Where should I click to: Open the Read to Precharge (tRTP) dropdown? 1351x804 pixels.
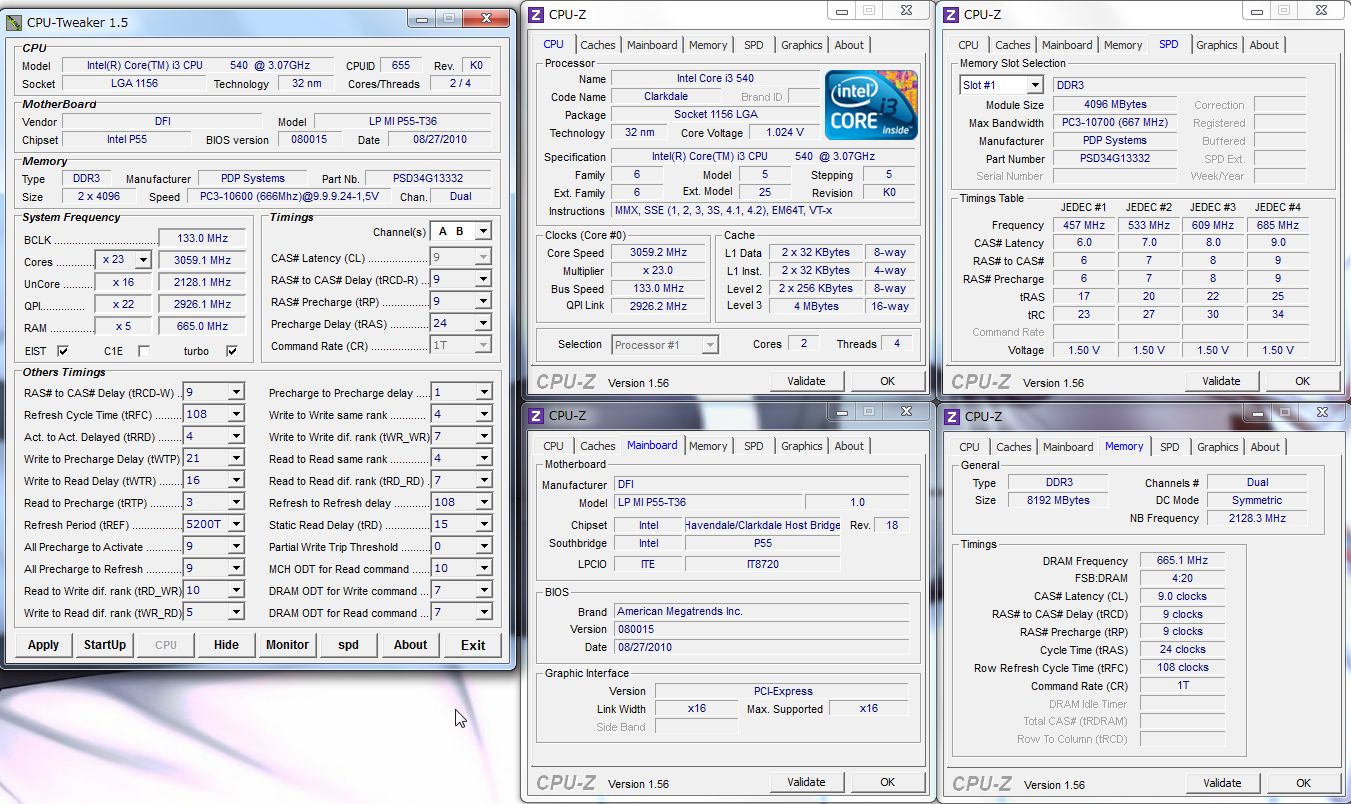pyautogui.click(x=236, y=502)
